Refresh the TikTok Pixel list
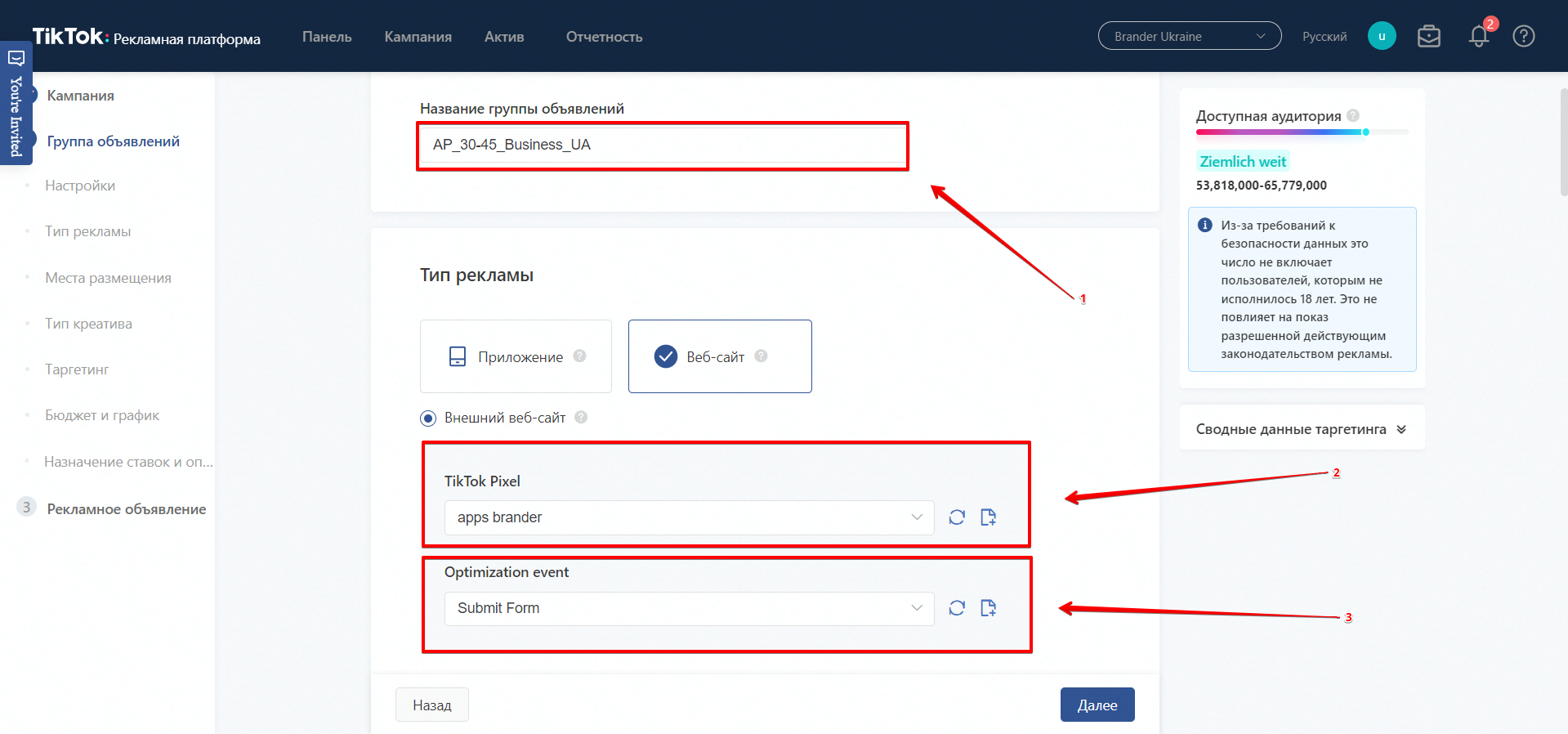This screenshot has width=1568, height=734. (957, 517)
